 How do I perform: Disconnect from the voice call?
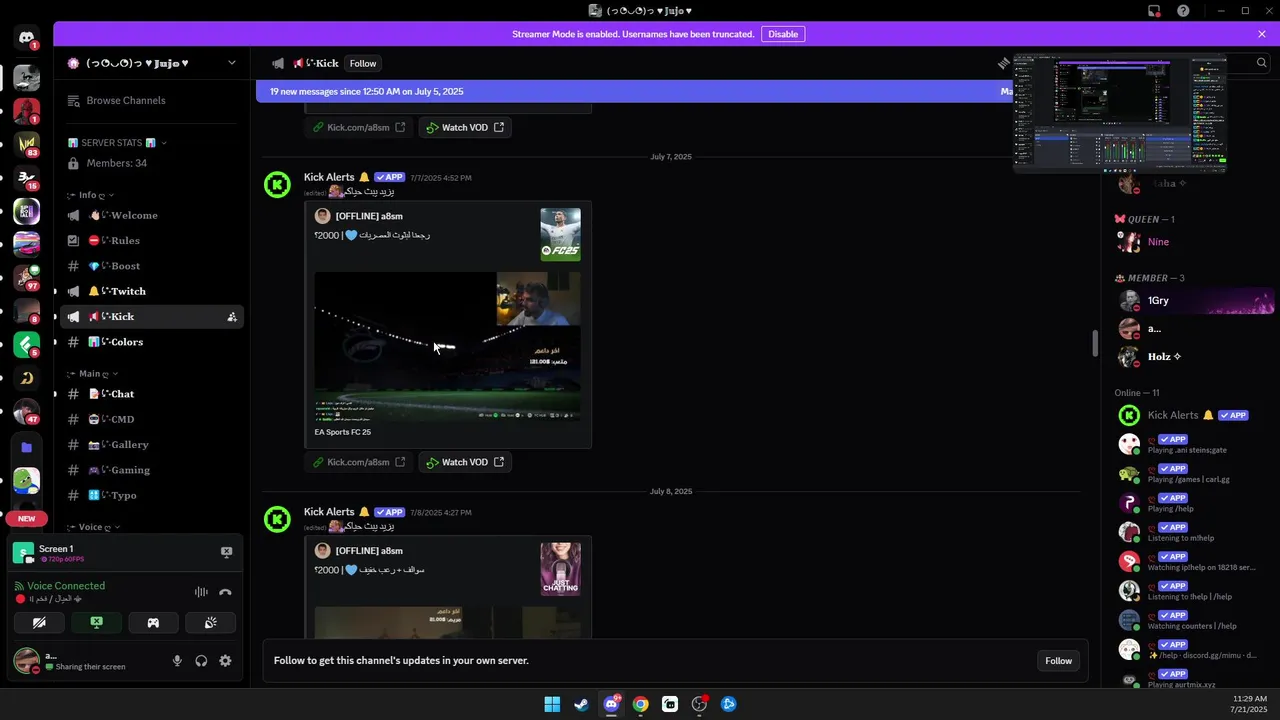coord(226,592)
